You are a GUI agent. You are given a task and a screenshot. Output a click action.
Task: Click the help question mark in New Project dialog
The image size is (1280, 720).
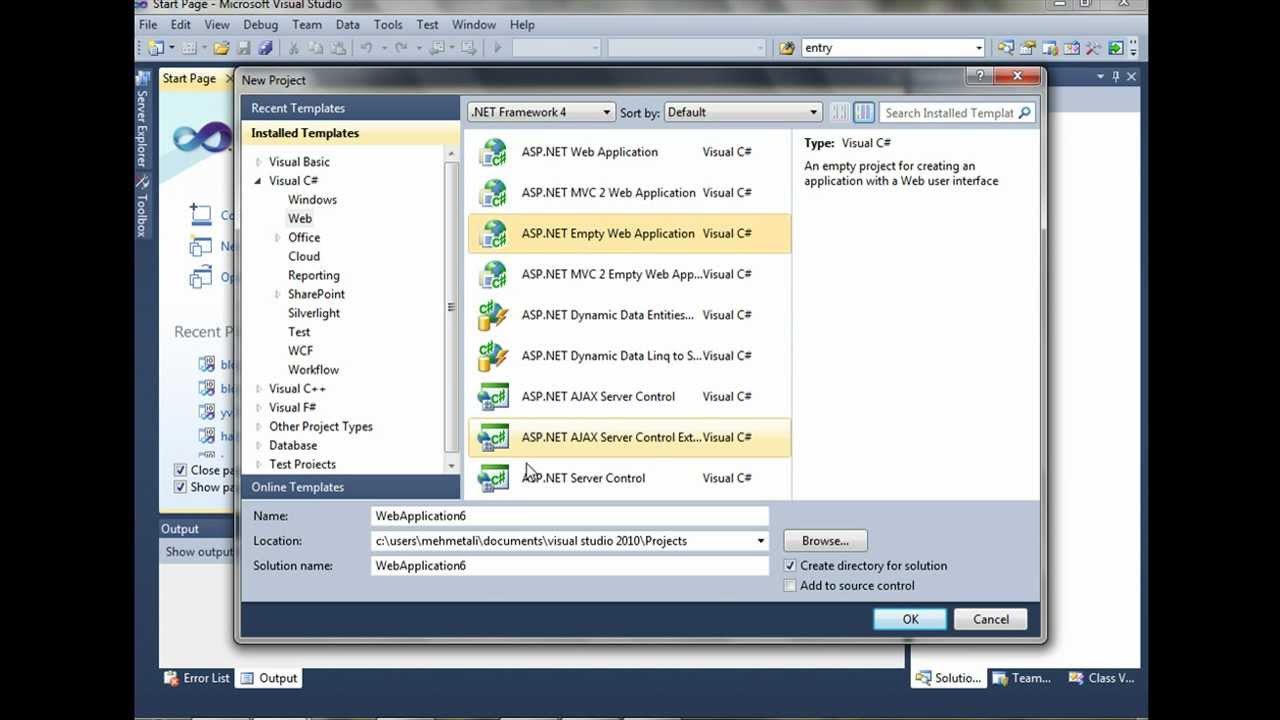[980, 77]
